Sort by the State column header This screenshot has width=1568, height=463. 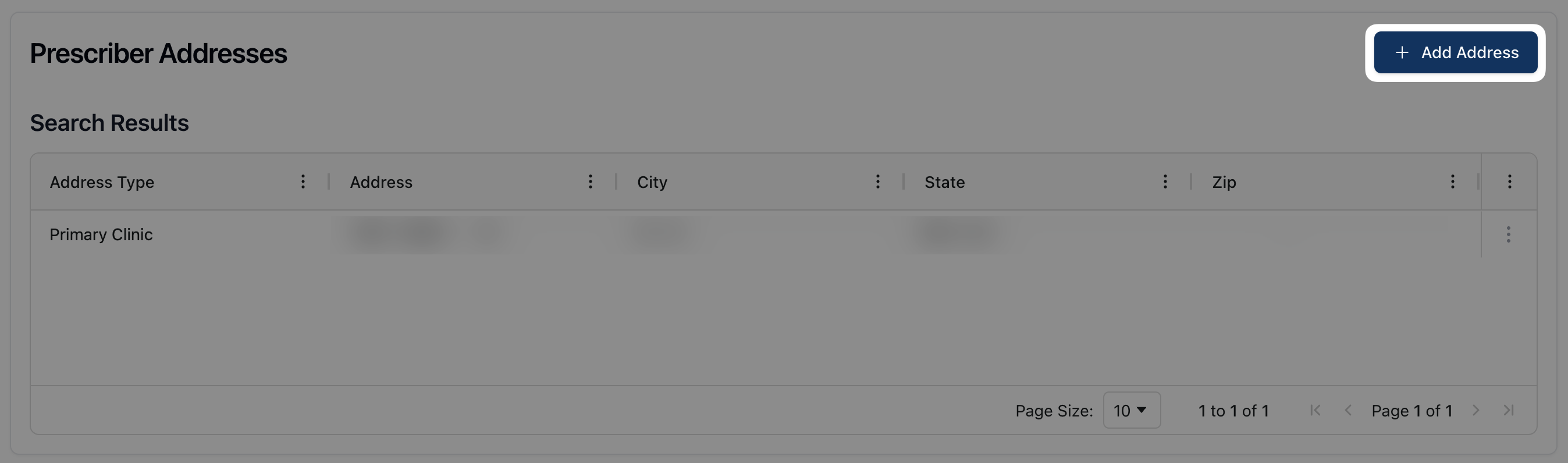pyautogui.click(x=944, y=182)
